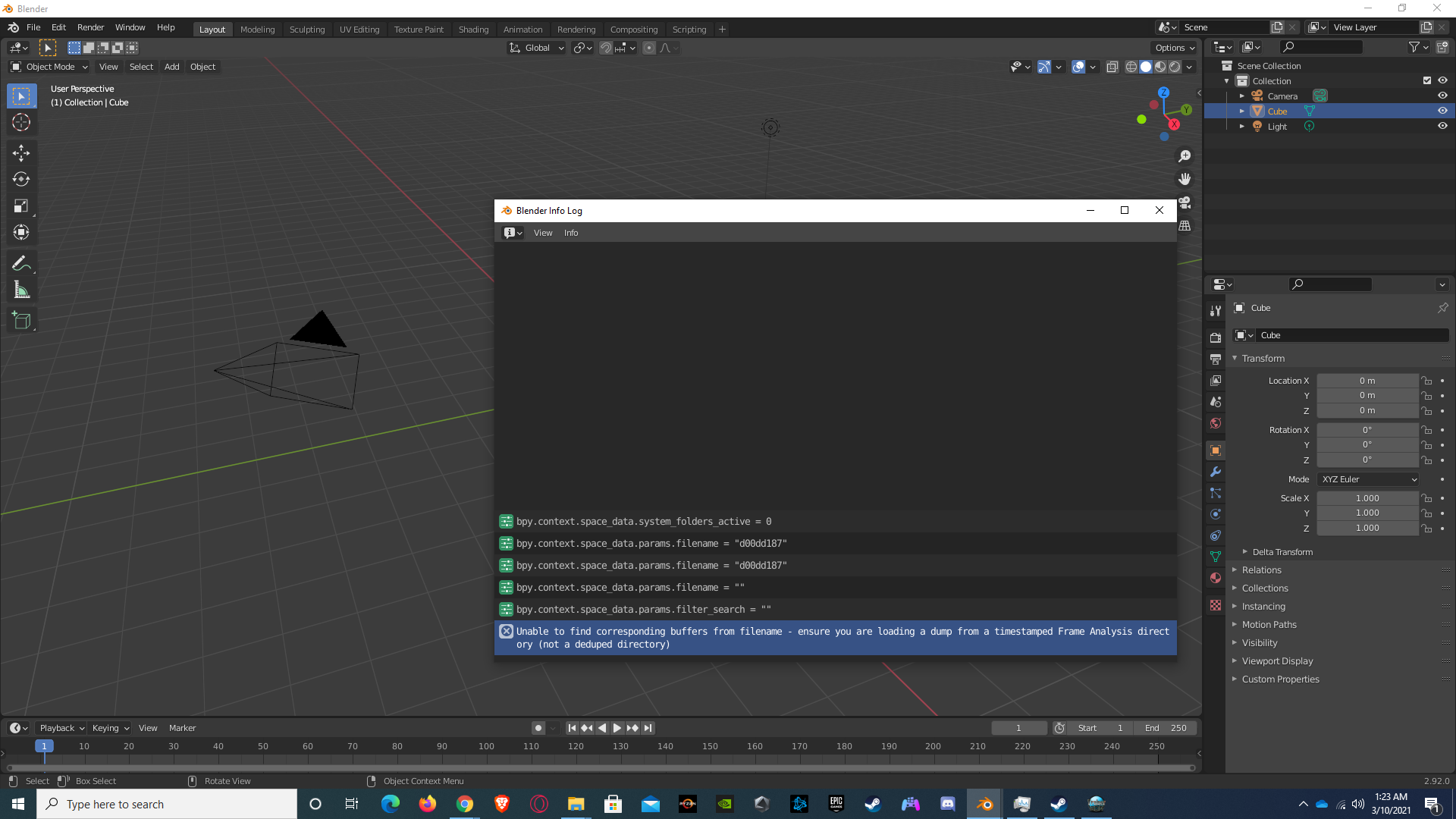Screen dimensions: 1456x819
Task: Open the Info menu in Info Log window
Action: pos(571,233)
